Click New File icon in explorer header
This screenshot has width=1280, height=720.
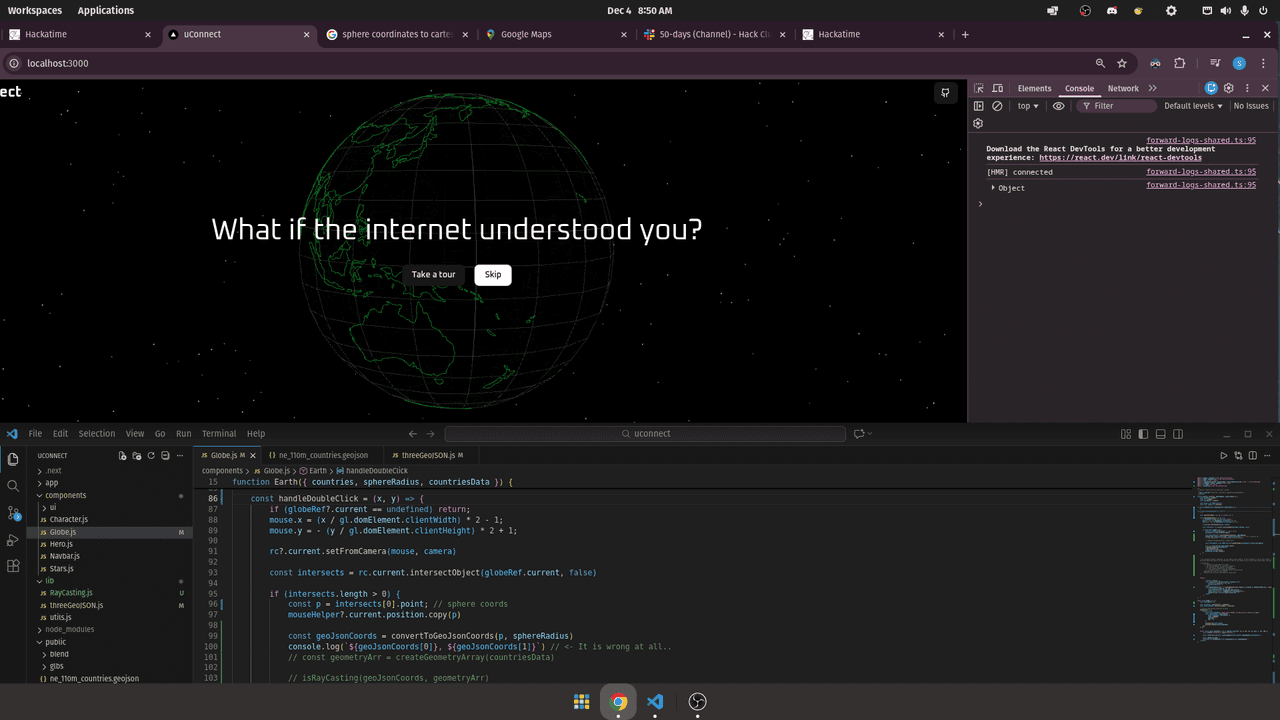pyautogui.click(x=122, y=455)
